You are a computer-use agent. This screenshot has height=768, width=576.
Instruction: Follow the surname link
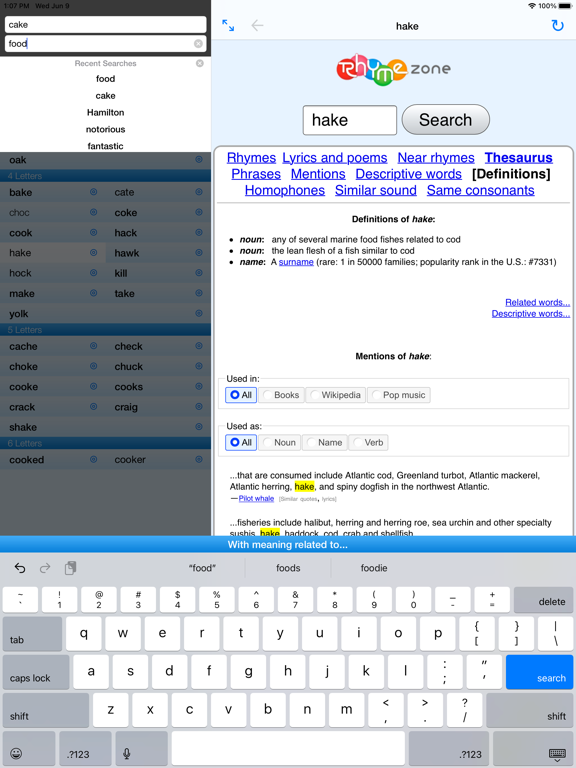coord(296,262)
